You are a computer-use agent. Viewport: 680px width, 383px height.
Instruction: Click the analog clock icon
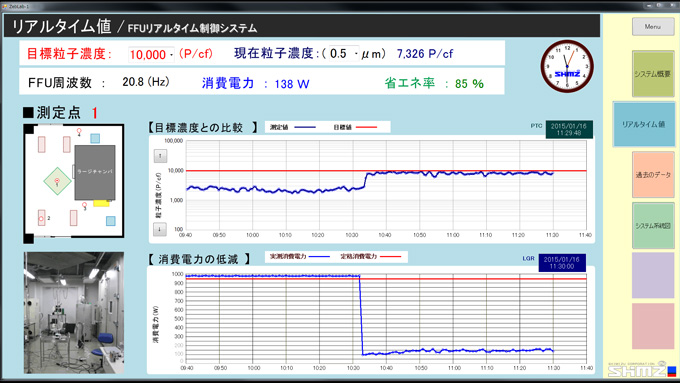point(567,66)
